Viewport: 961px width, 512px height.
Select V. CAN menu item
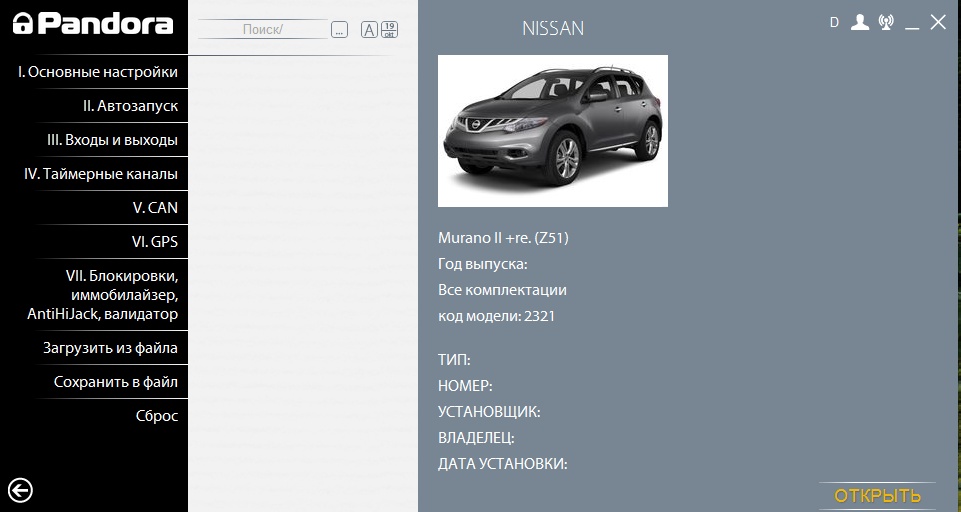[155, 208]
